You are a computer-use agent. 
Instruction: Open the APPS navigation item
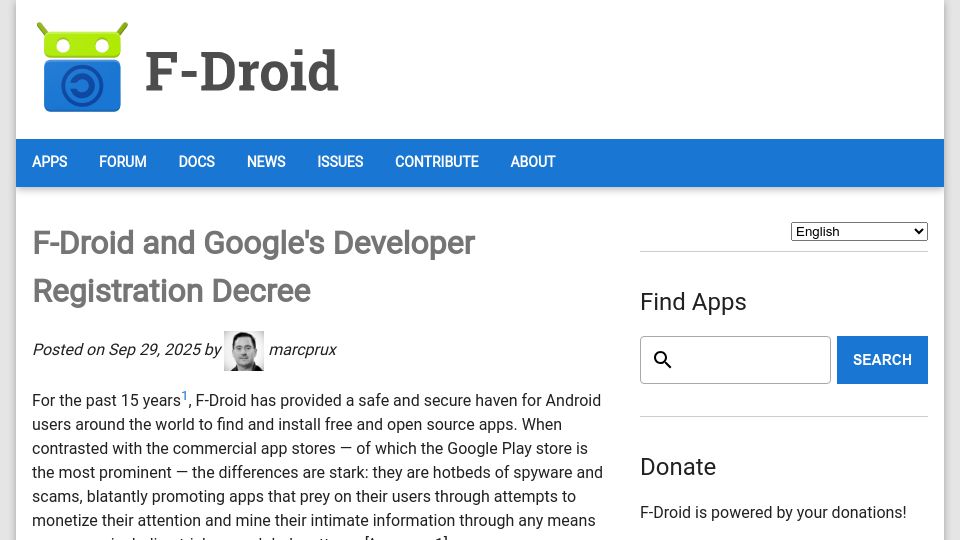coord(50,162)
